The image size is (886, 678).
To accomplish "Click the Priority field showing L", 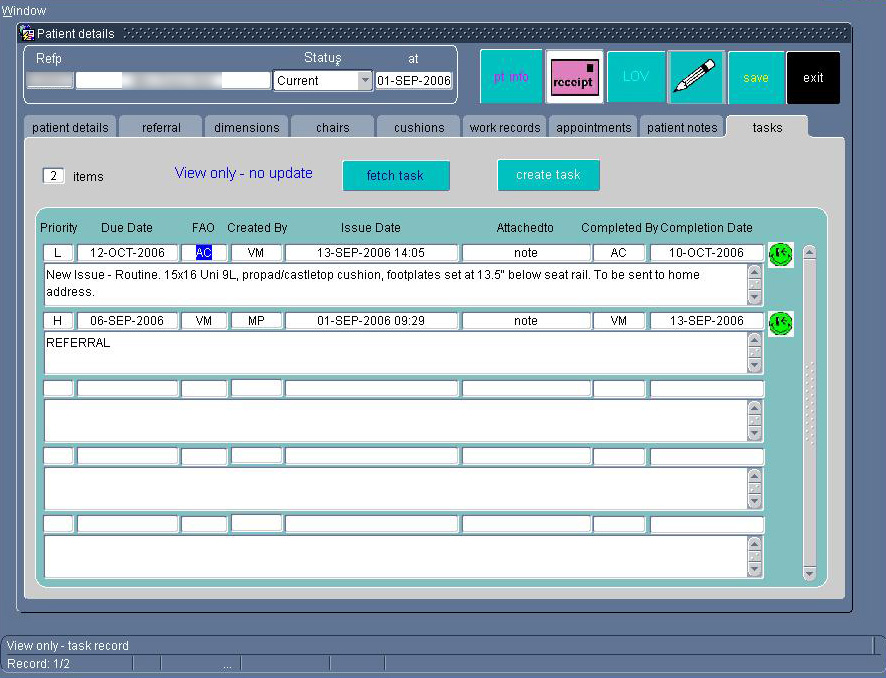I will pos(58,253).
